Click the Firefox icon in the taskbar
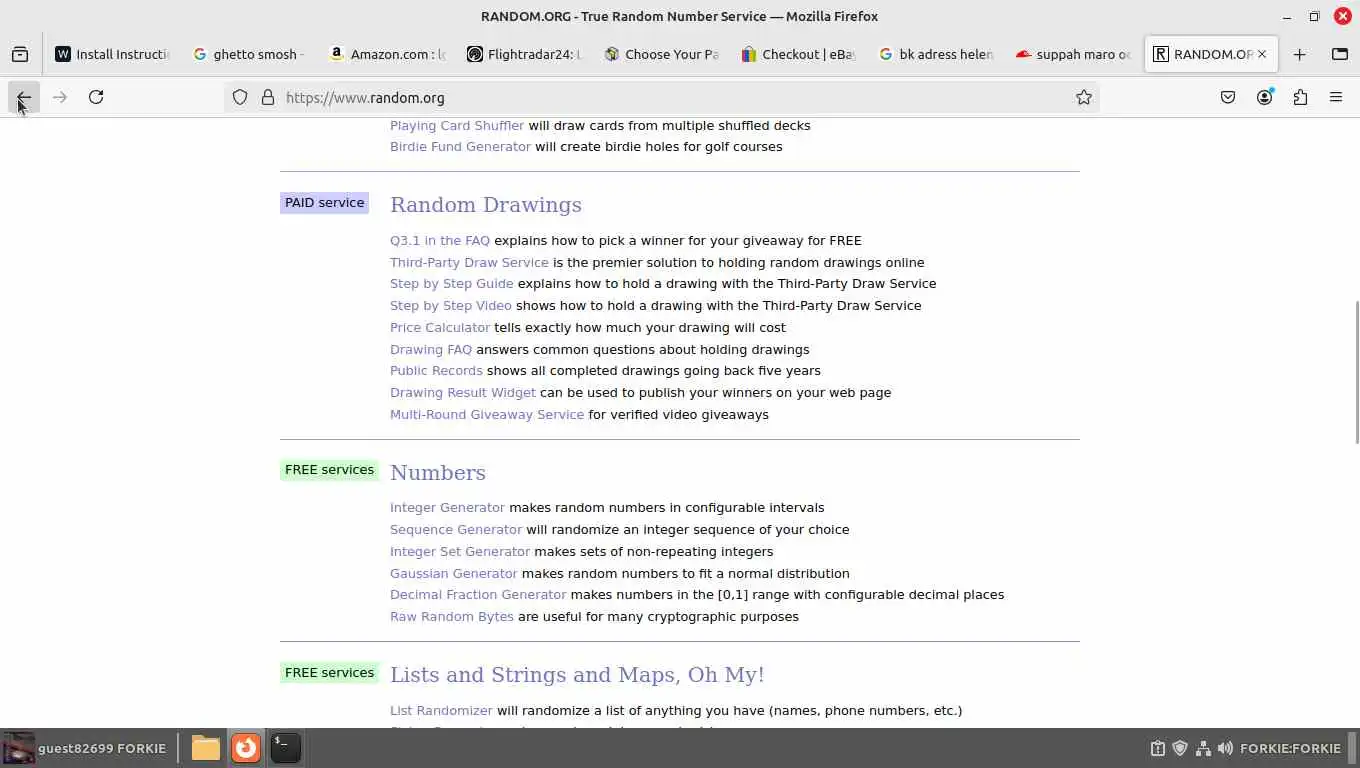Image resolution: width=1360 pixels, height=768 pixels. coord(246,748)
